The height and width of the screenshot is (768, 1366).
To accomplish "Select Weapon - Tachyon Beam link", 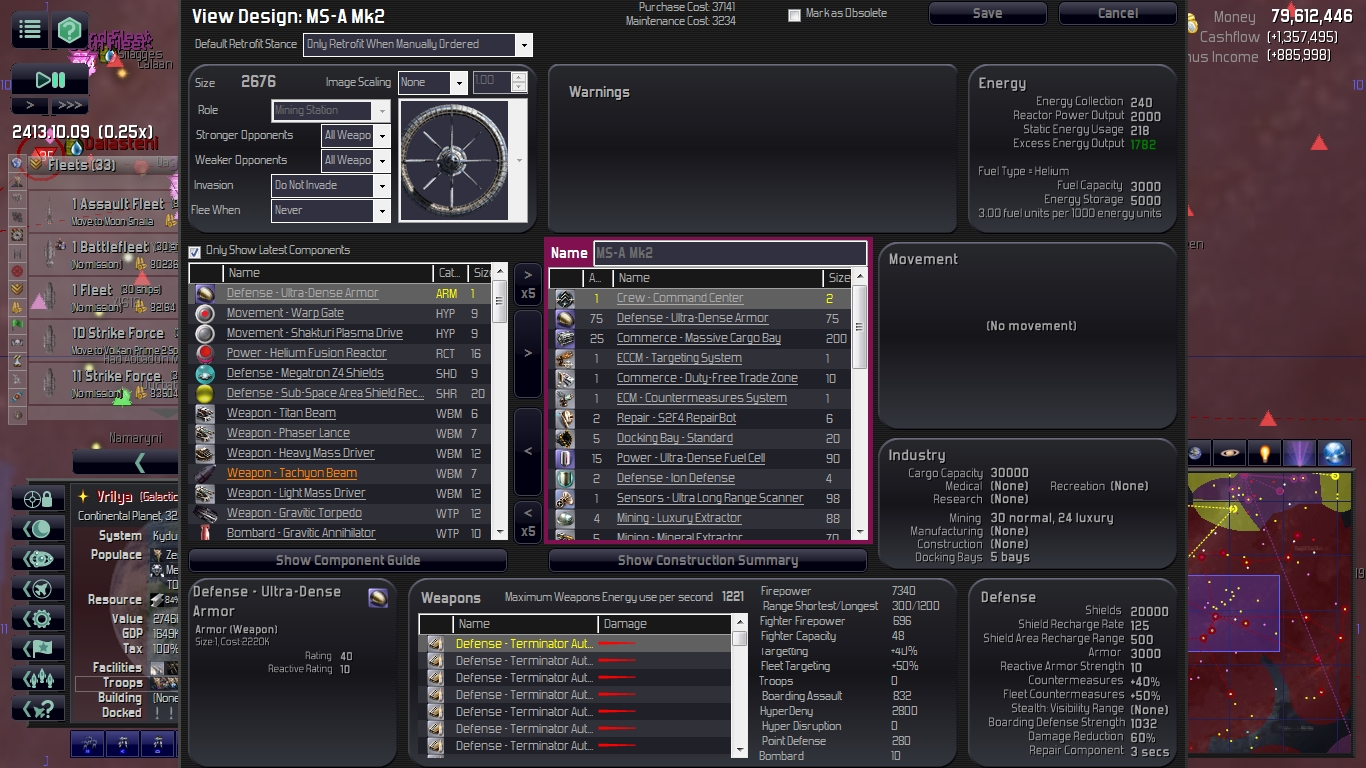I will point(291,473).
